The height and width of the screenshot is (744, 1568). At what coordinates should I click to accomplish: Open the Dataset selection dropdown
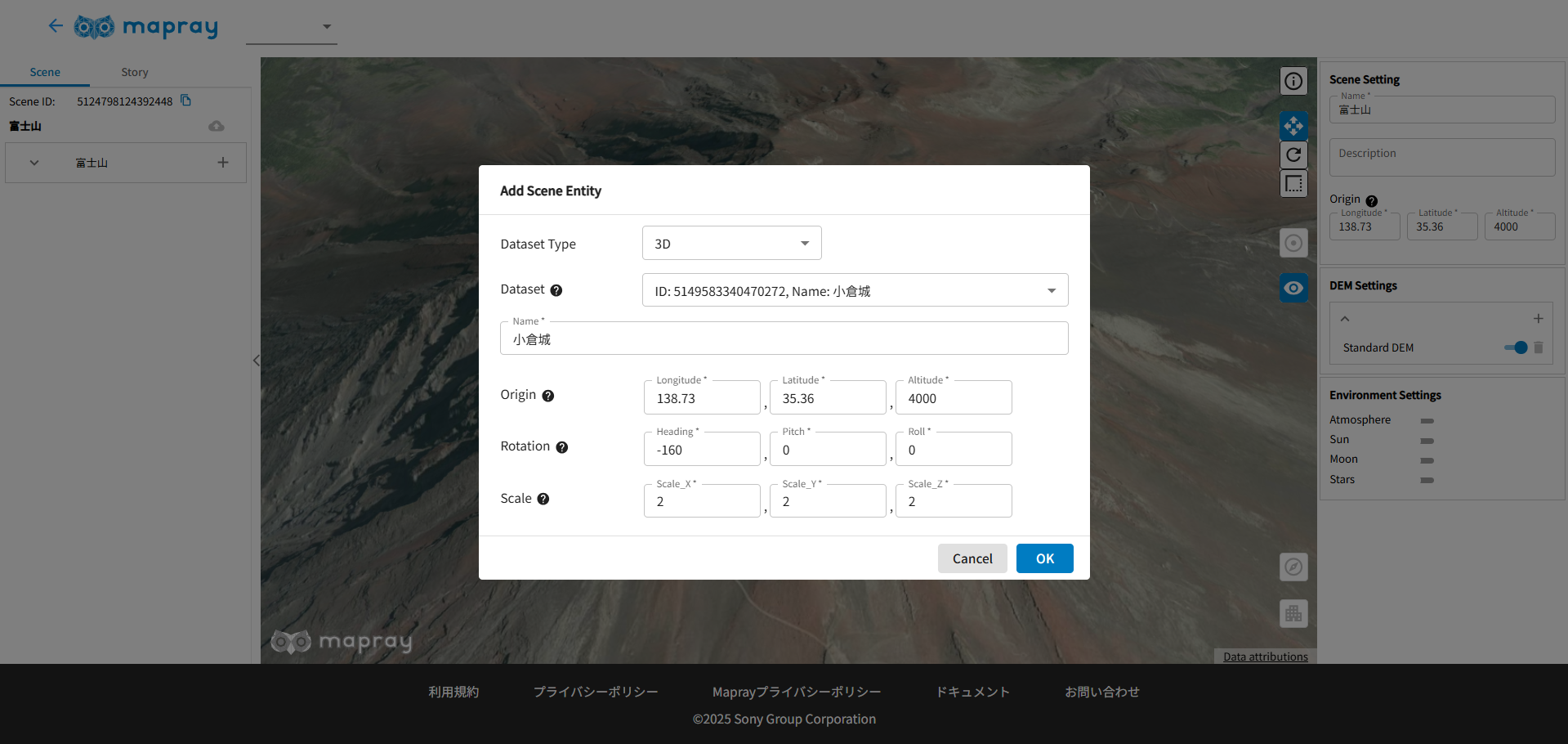[x=855, y=291]
